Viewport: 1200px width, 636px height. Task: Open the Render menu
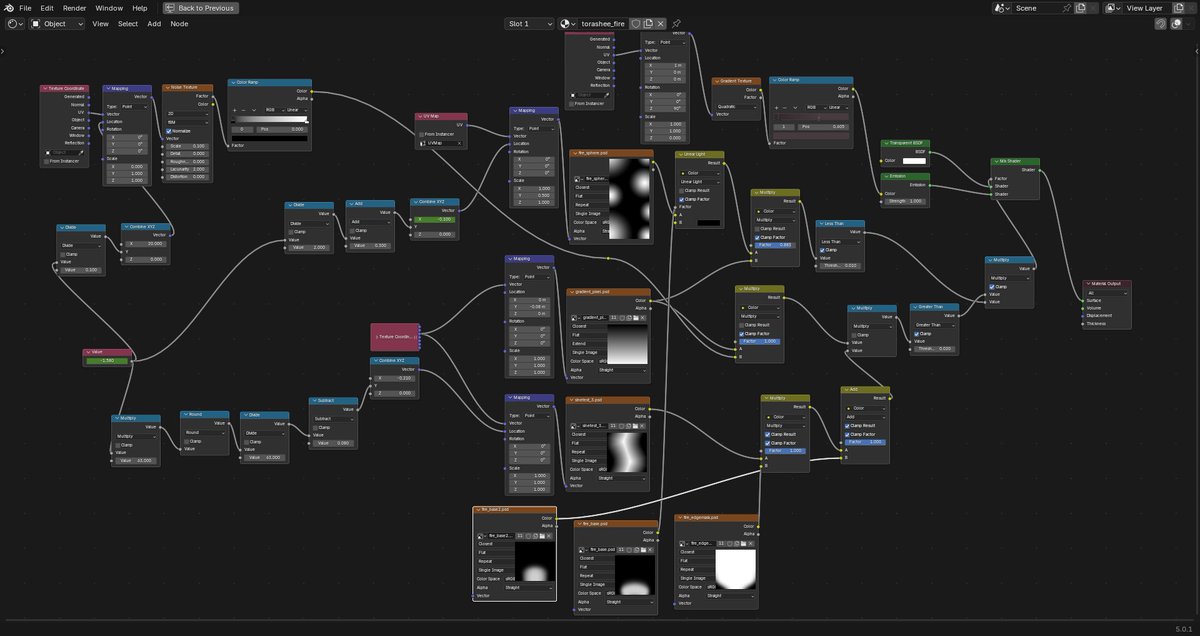[74, 7]
